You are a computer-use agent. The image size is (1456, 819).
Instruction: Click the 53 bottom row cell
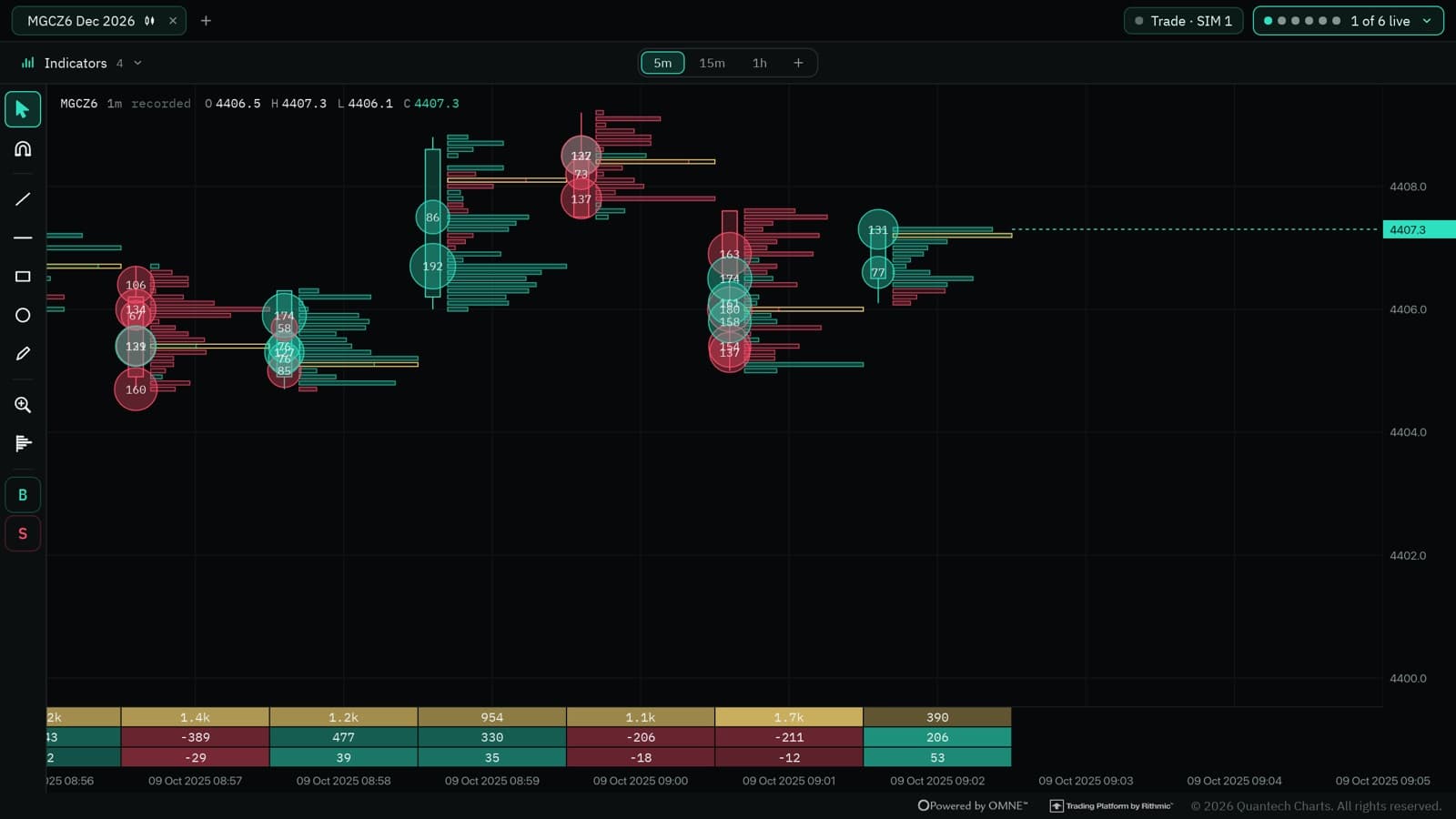pyautogui.click(x=937, y=757)
